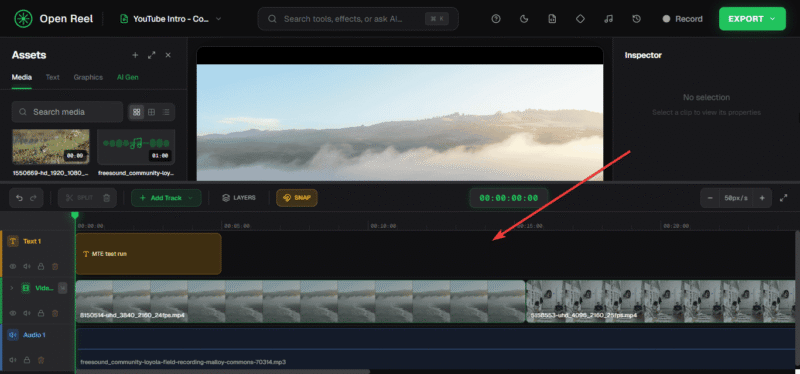The height and width of the screenshot is (374, 800).
Task: Open the YouTube Intro project dropdown
Action: coord(171,19)
